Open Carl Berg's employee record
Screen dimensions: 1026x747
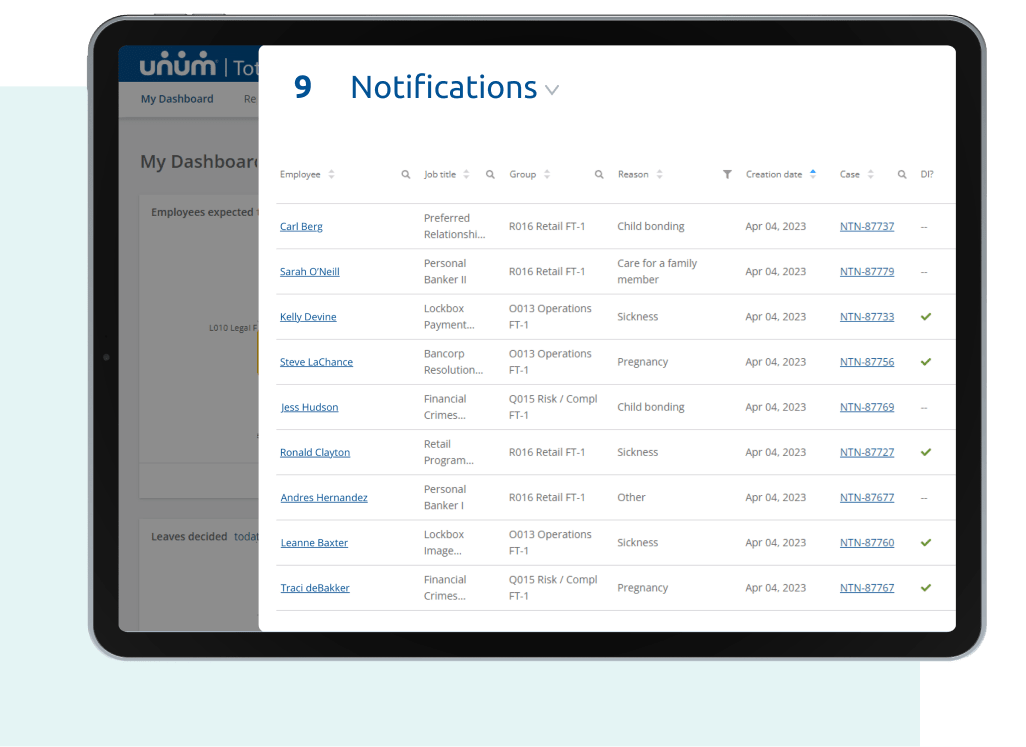pyautogui.click(x=300, y=226)
